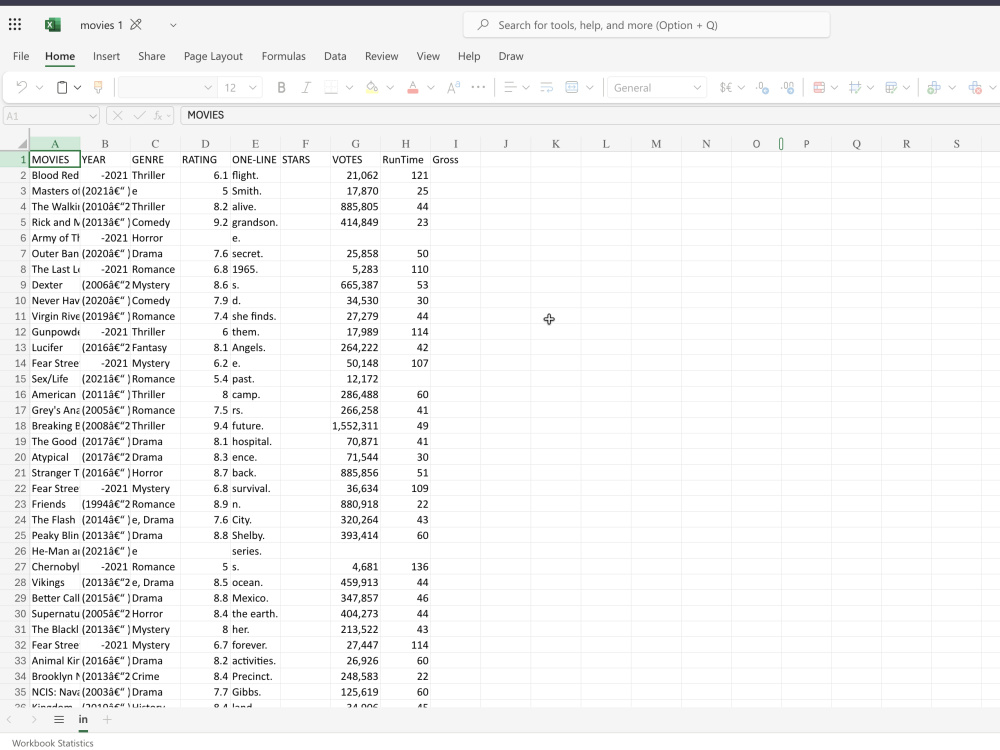This screenshot has height=750, width=1000.
Task: Select column G header
Action: pyautogui.click(x=355, y=144)
